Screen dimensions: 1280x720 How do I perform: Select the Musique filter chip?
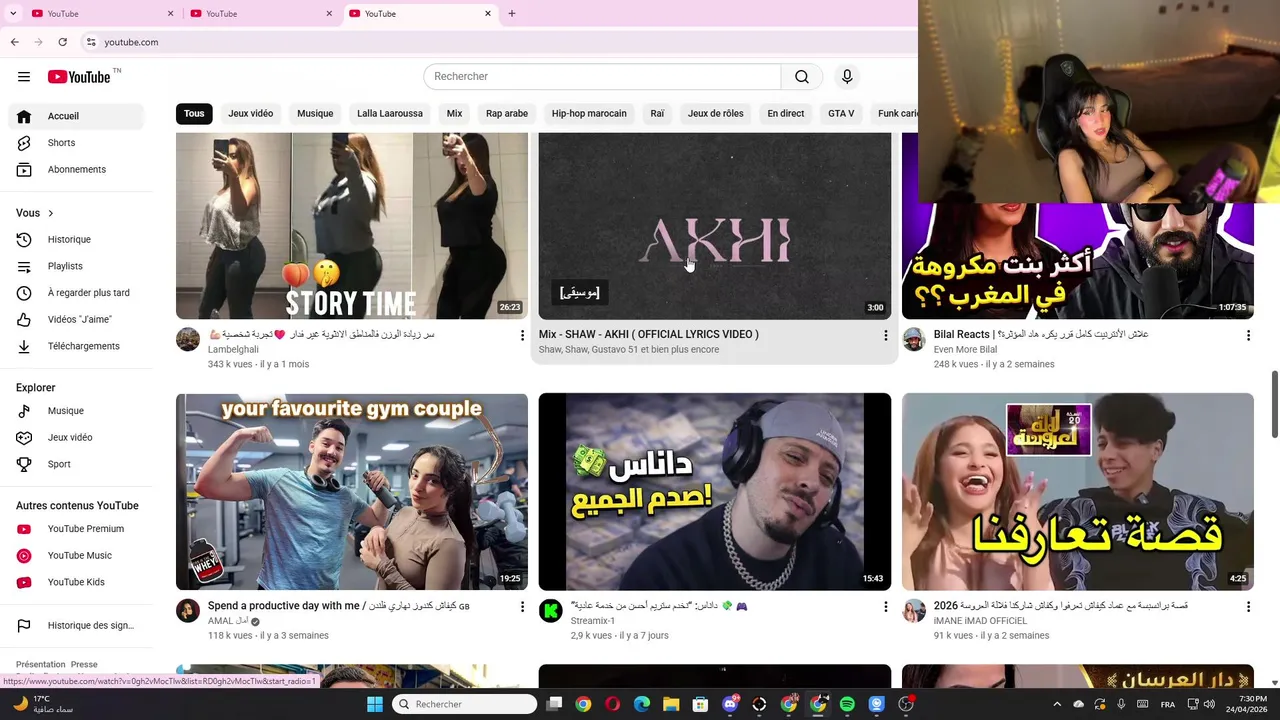click(x=315, y=114)
